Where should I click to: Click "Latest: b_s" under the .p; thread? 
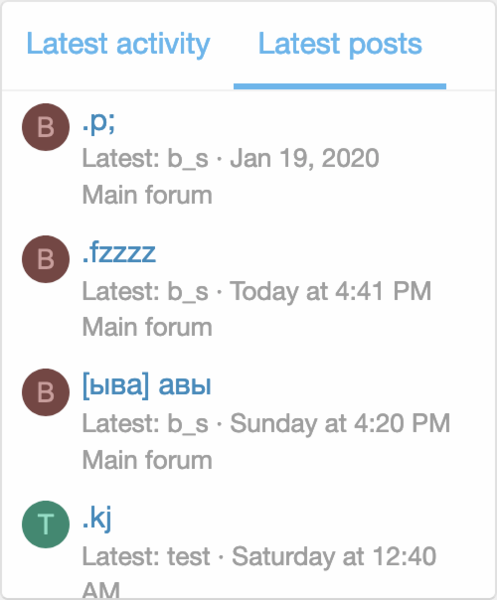(145, 158)
